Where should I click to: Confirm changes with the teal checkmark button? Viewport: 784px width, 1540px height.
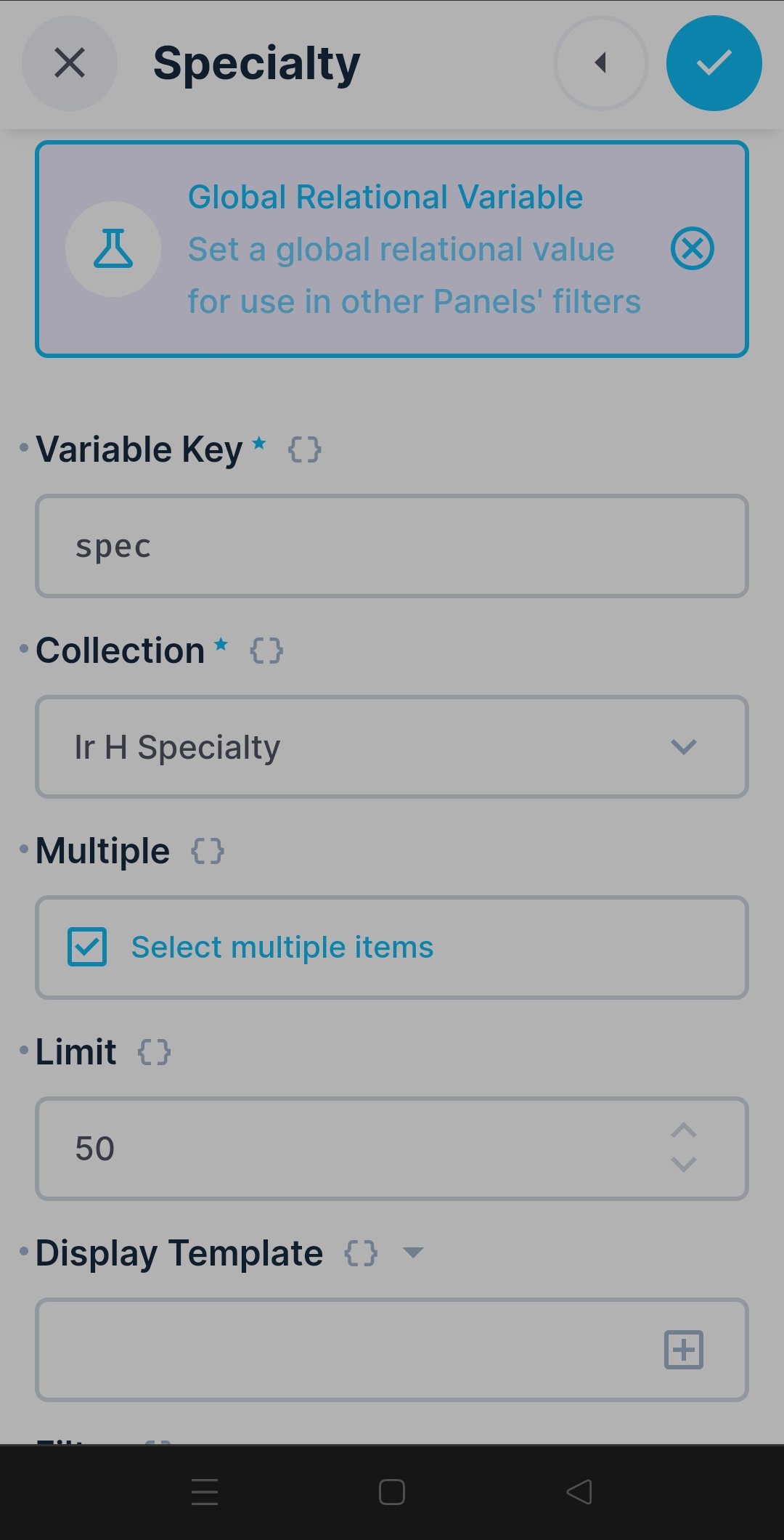(714, 63)
